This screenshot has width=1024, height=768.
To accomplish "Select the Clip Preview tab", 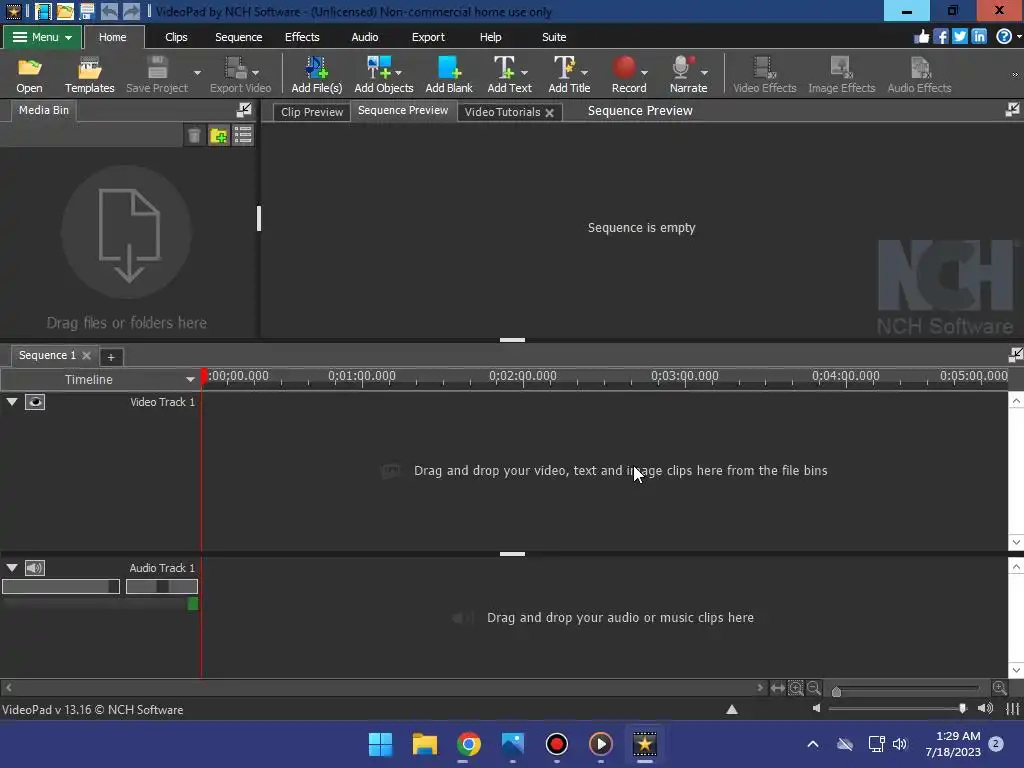I will pos(312,112).
